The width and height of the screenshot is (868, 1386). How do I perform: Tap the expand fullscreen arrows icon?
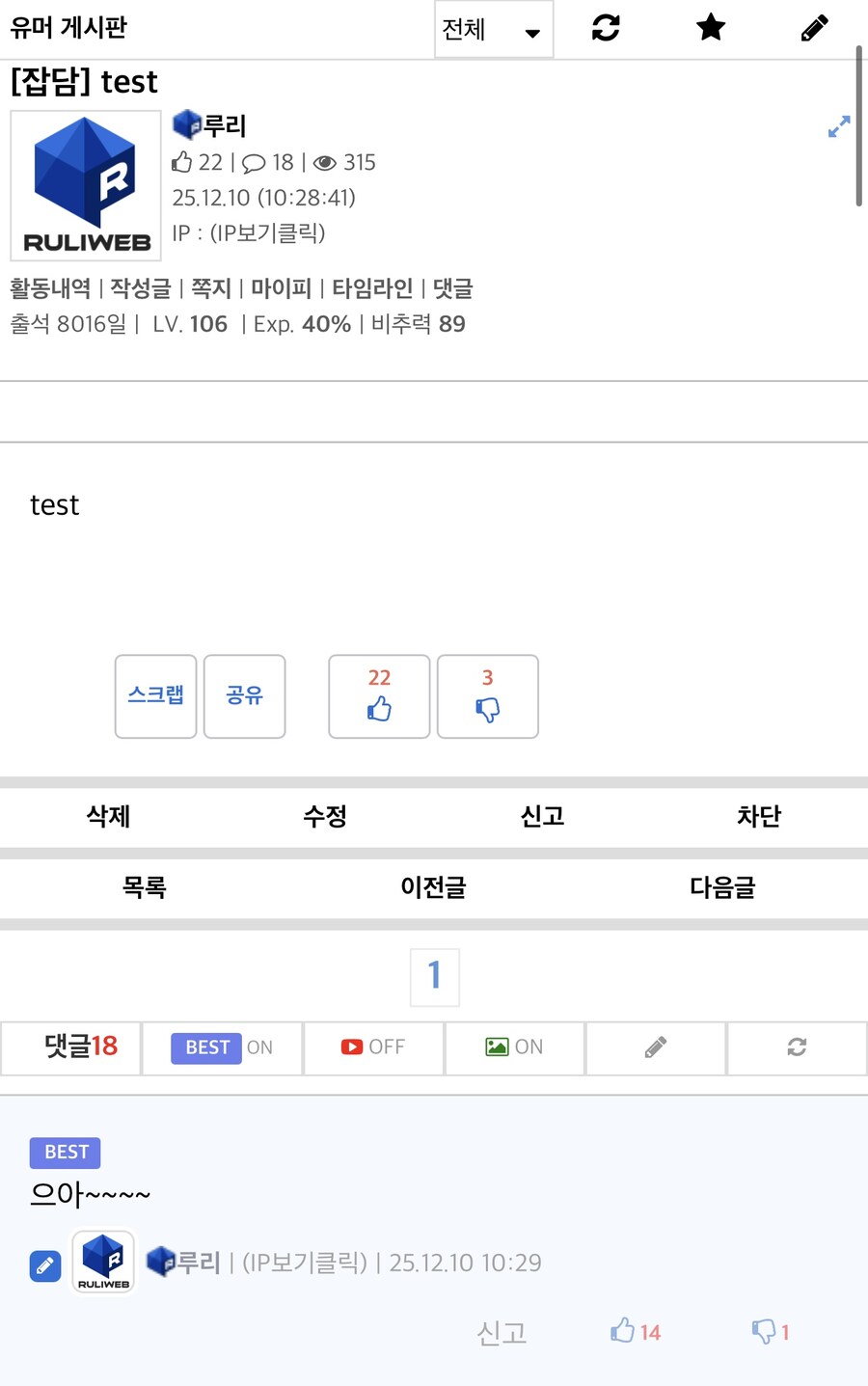coord(838,126)
